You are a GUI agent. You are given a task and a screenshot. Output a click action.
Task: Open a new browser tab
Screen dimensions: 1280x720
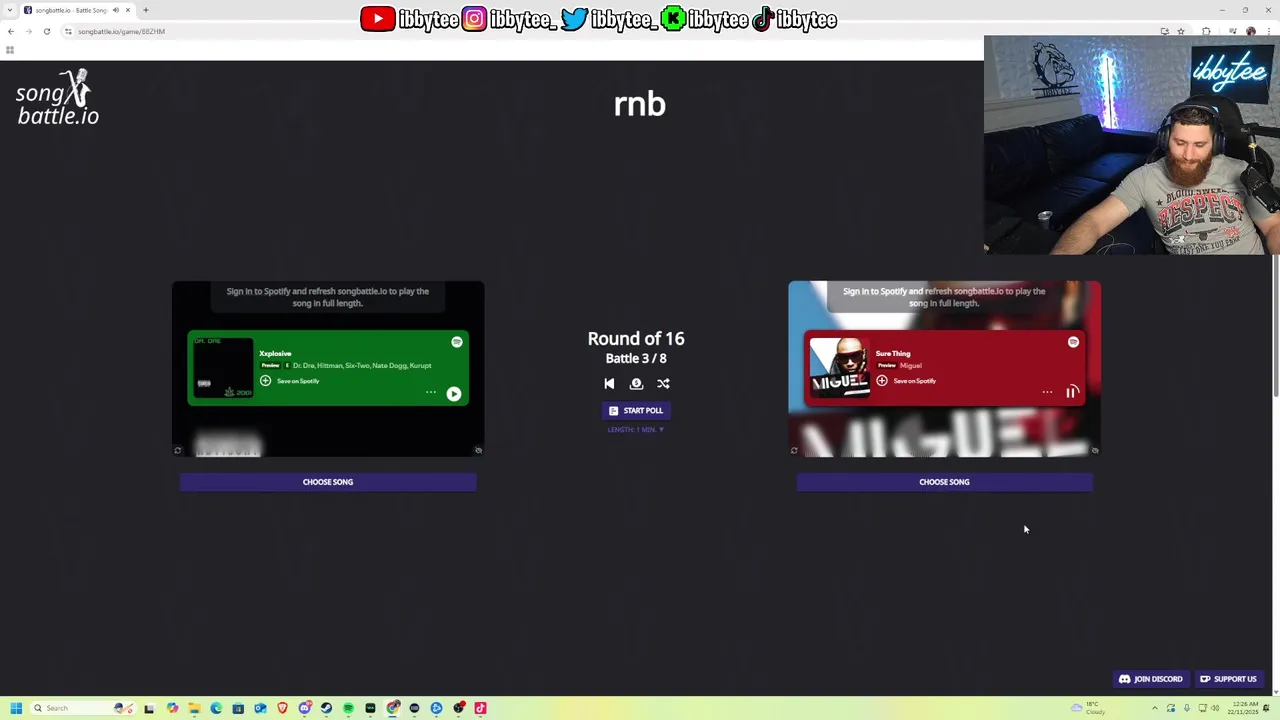(x=146, y=10)
